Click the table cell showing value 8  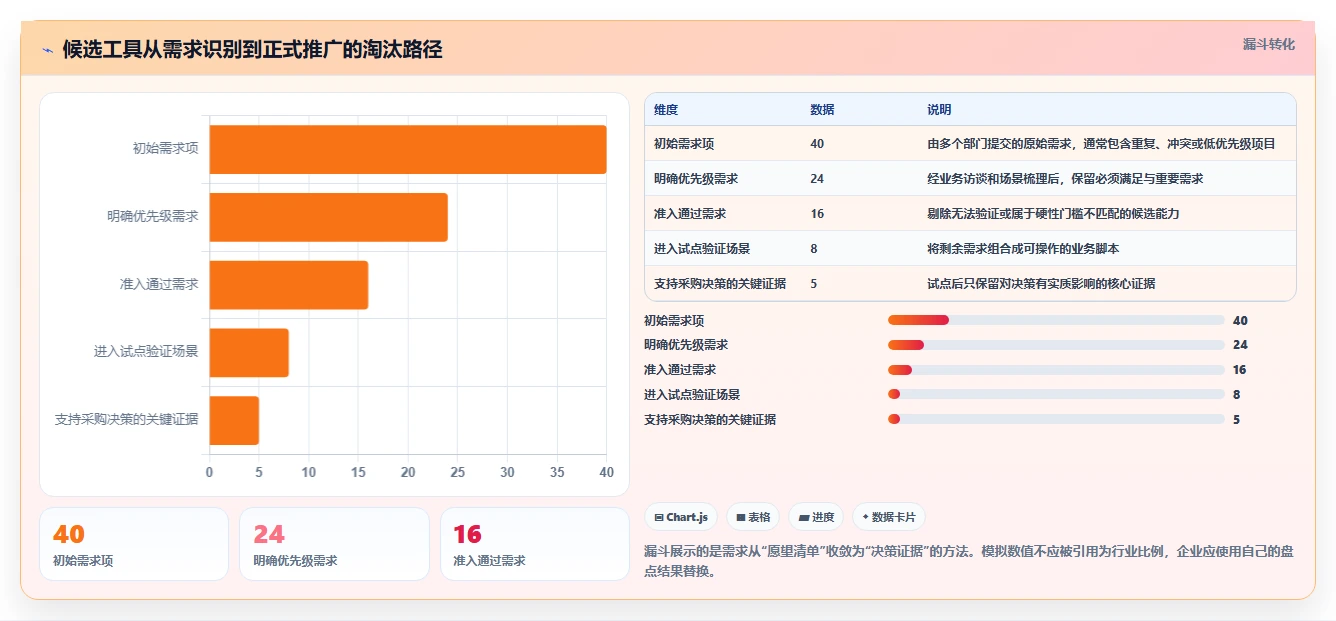814,249
